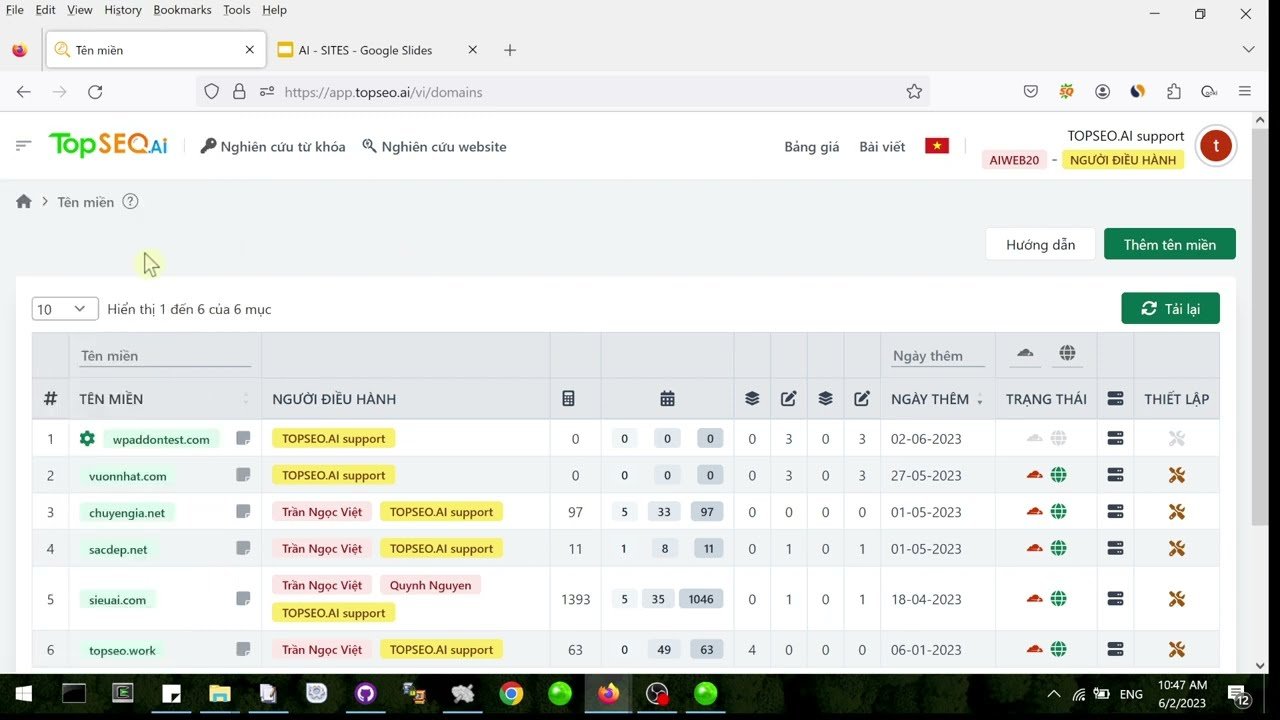Viewport: 1280px width, 720px height.
Task: Open the note icon for sieuai.com
Action: click(243, 599)
